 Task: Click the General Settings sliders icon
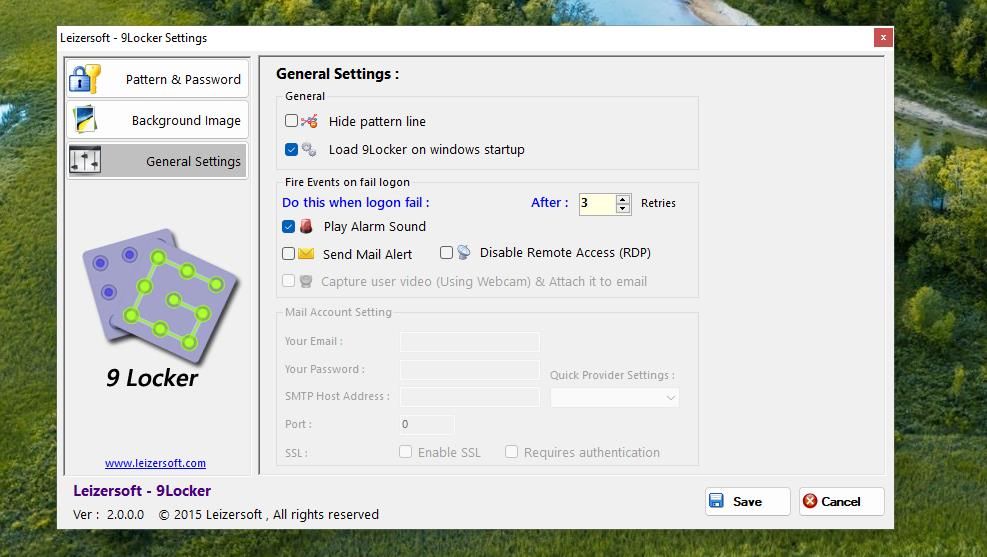(85, 161)
